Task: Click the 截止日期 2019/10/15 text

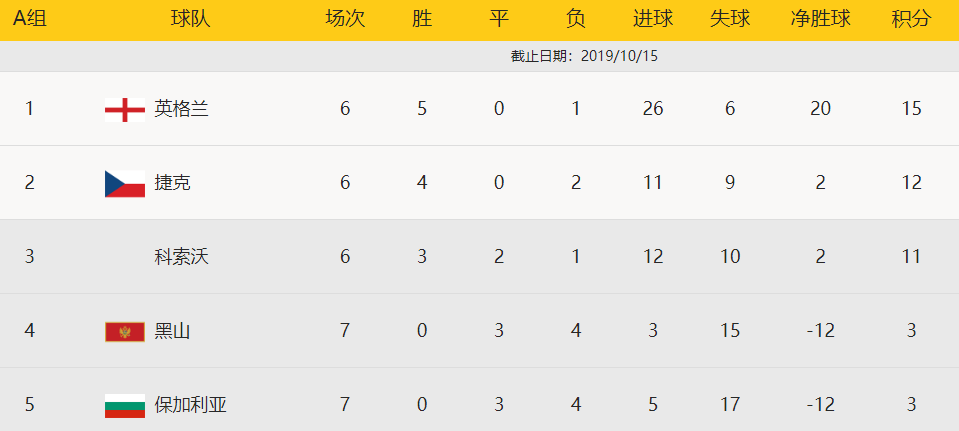Action: 584,56
